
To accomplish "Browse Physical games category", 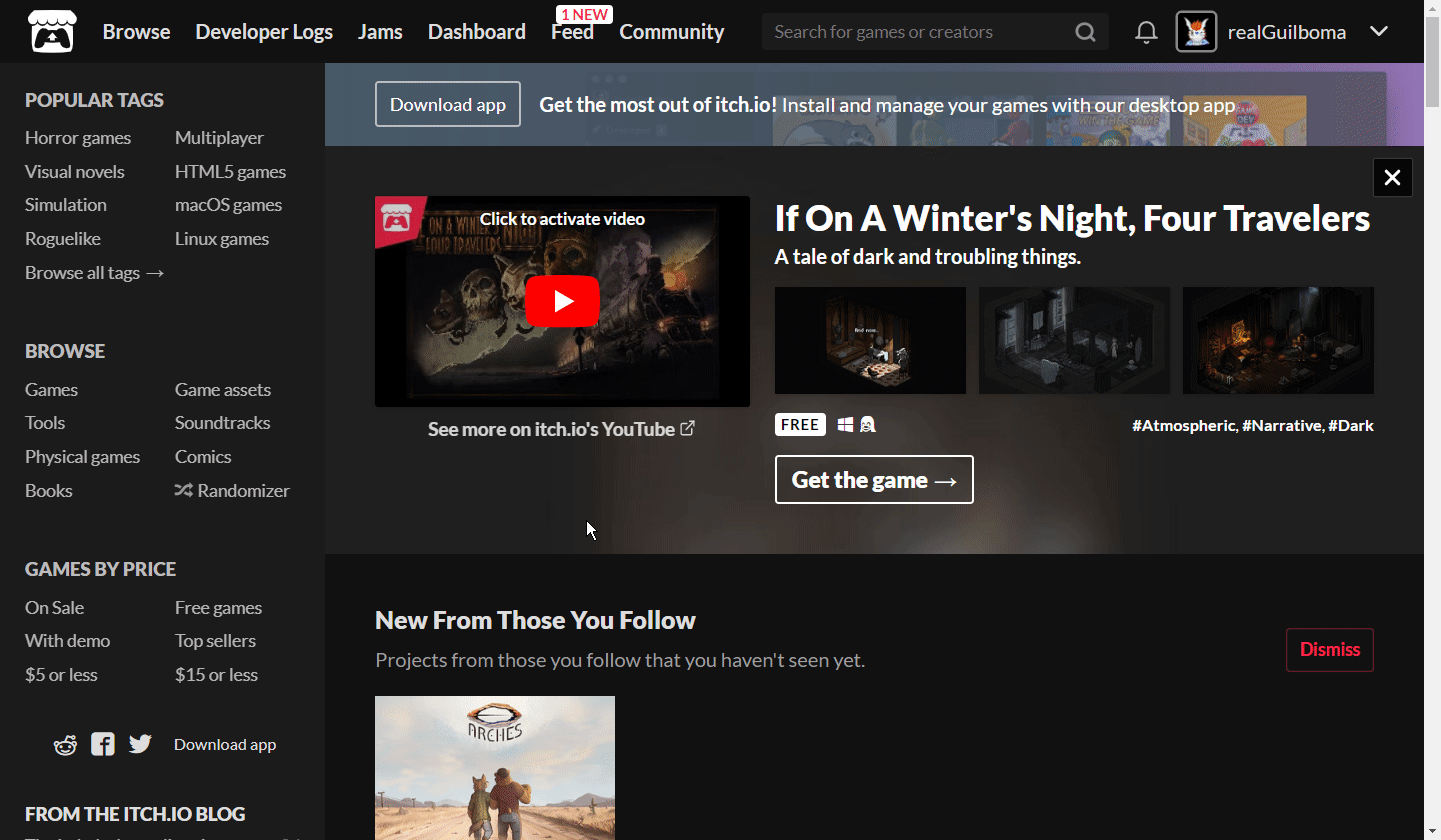I will coord(82,457).
